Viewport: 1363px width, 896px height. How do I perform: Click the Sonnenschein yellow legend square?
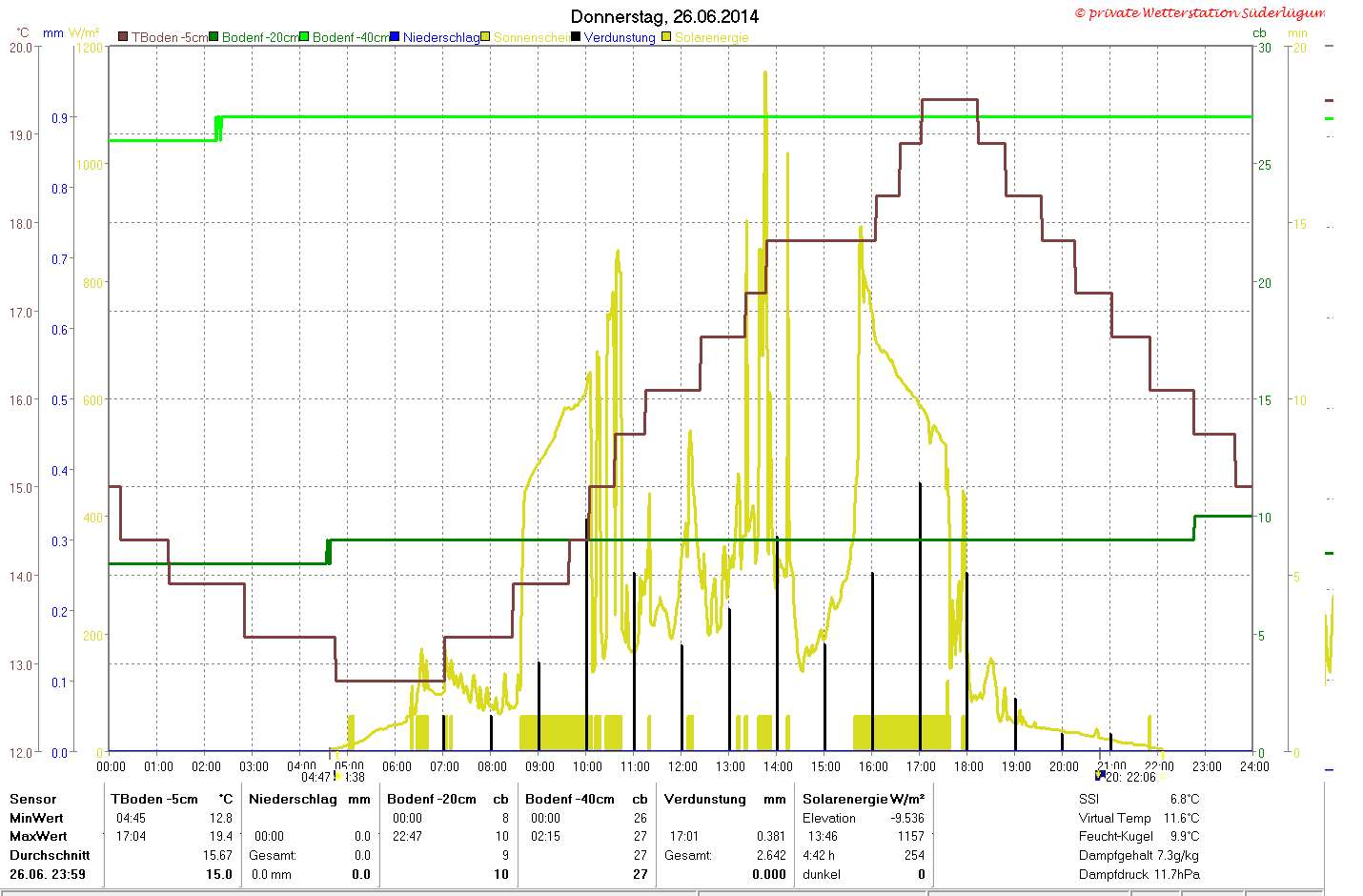485,37
